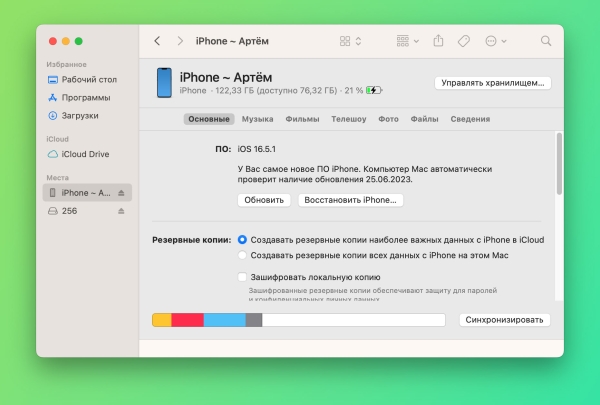Click the search magnifier icon

[546, 41]
